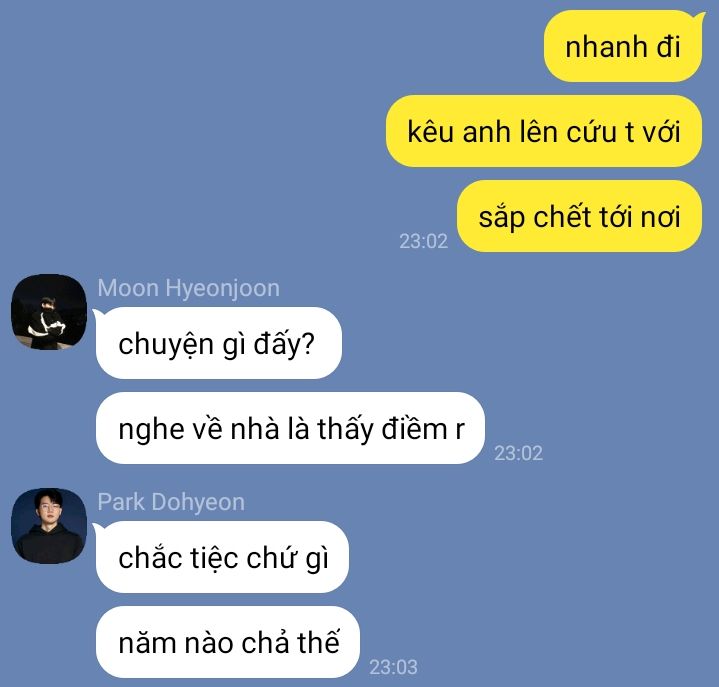Click the Moon Hyeonjoon sender name

point(188,288)
